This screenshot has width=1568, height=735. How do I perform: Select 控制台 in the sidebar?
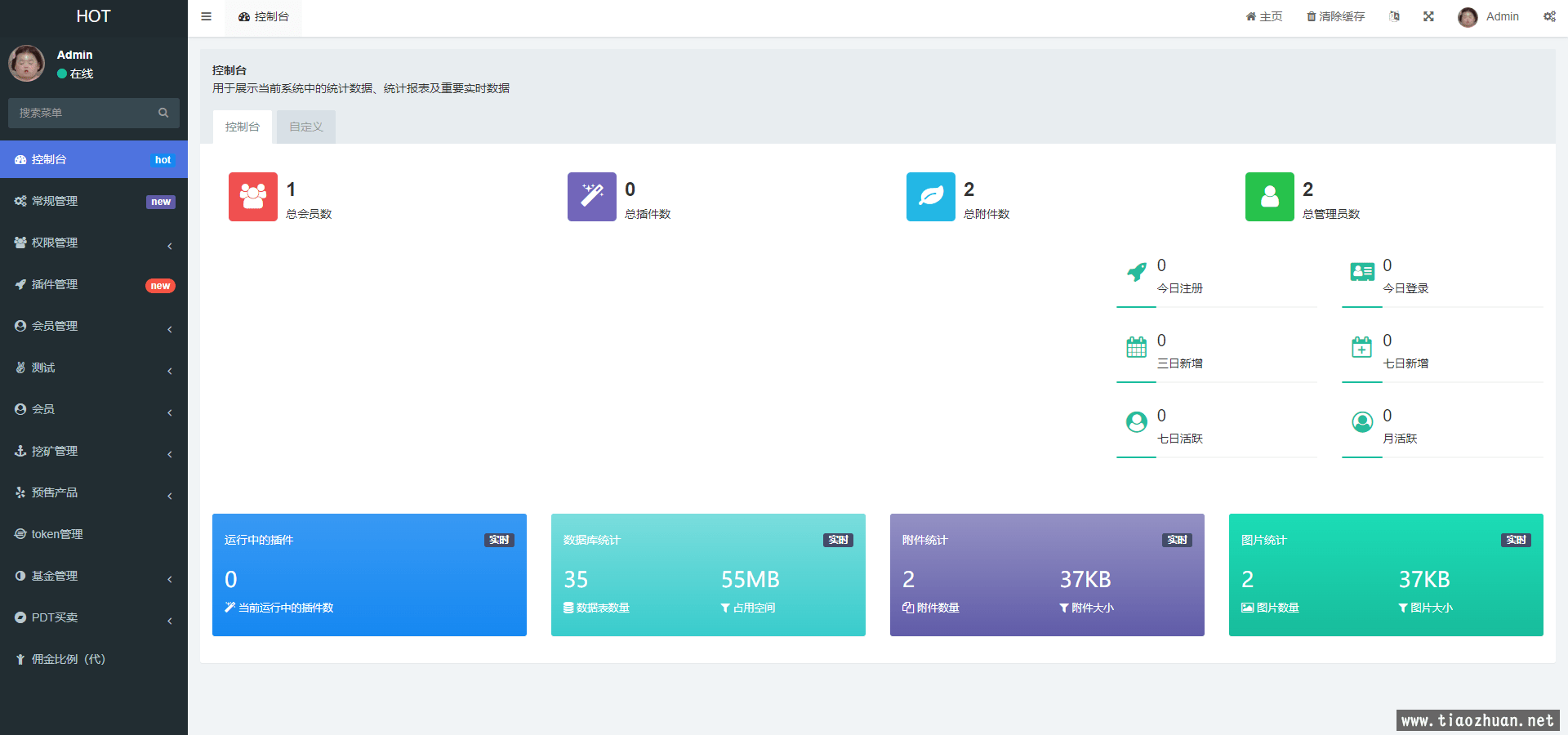click(94, 159)
